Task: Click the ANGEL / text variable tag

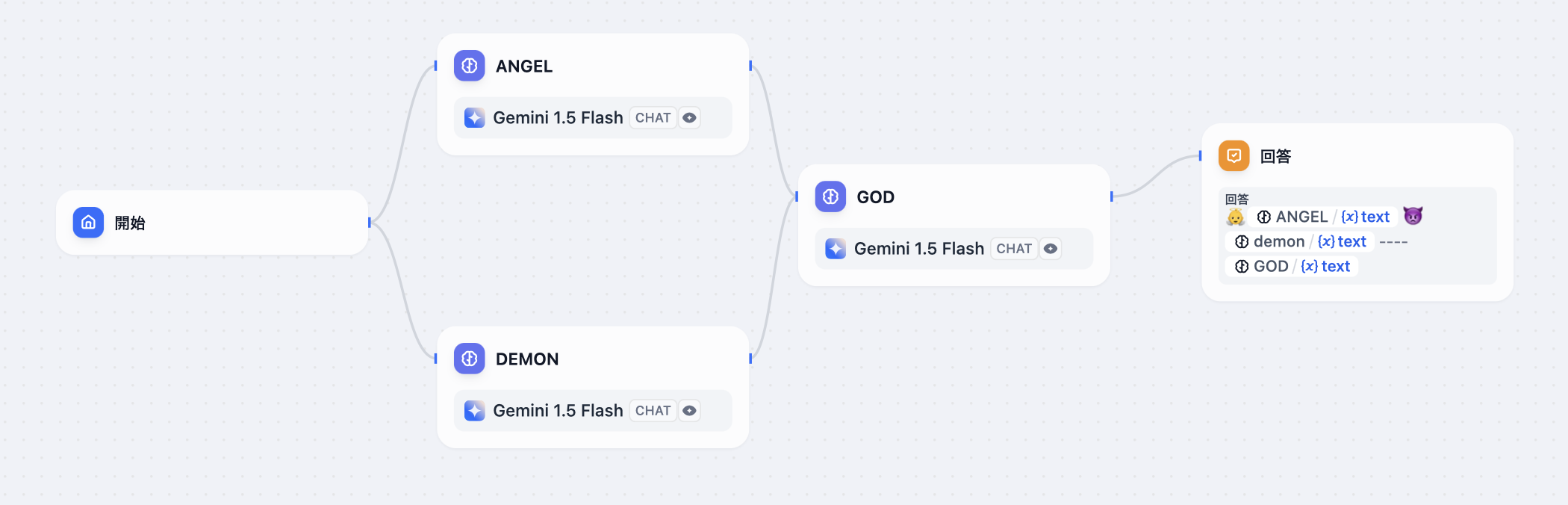Action: pyautogui.click(x=1324, y=217)
